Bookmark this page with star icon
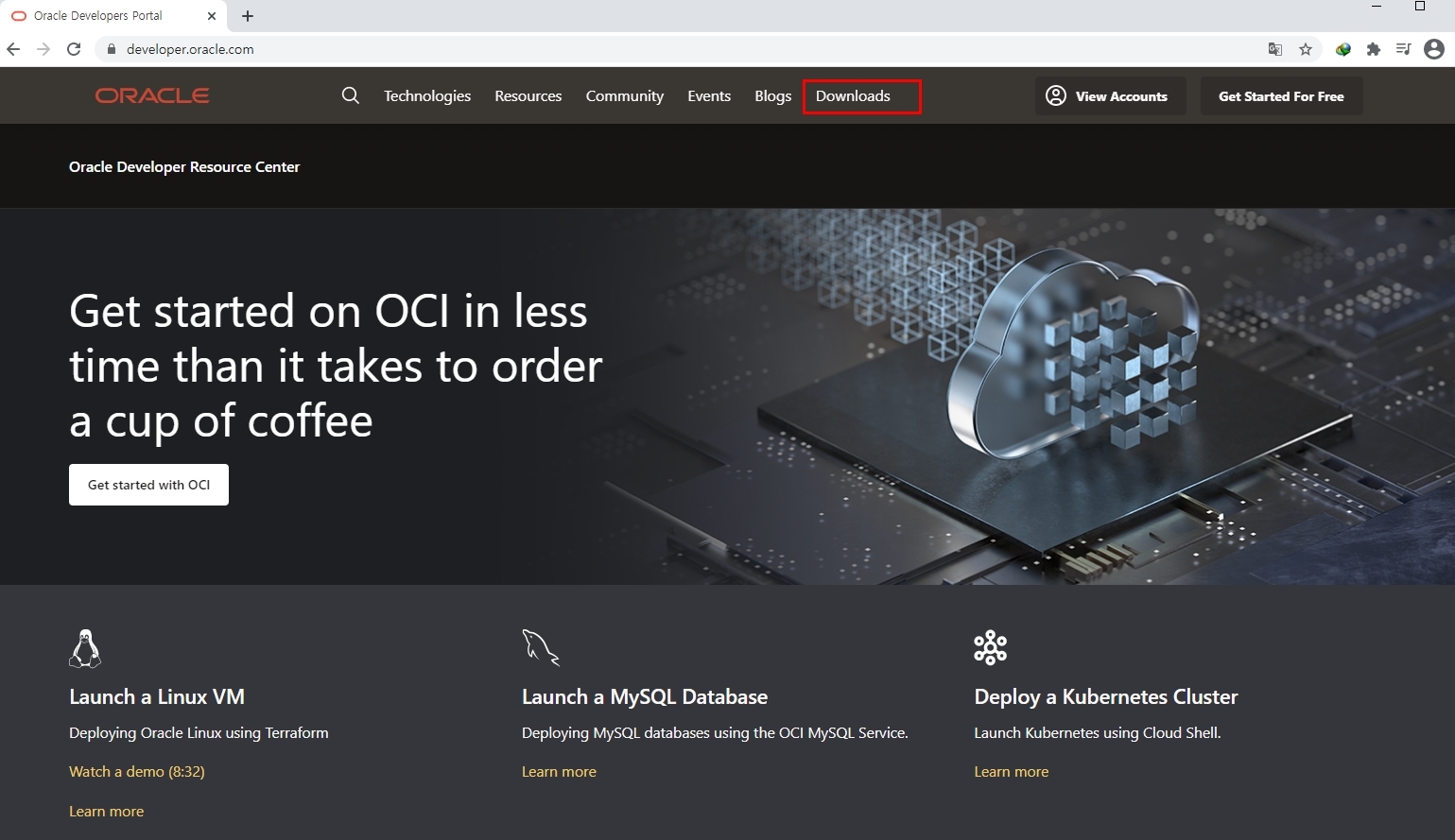The width and height of the screenshot is (1455, 840). click(x=1306, y=49)
